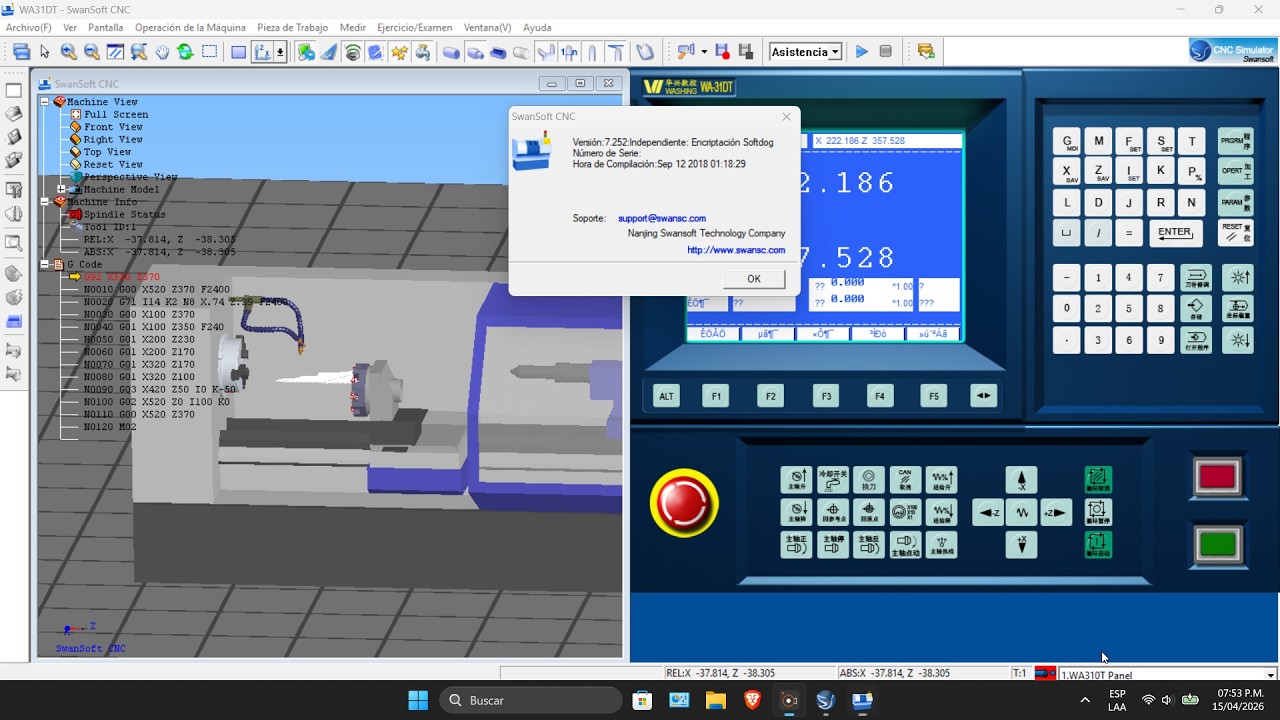The width and height of the screenshot is (1280, 720).
Task: Click the -X jog arrow key
Action: click(1021, 480)
